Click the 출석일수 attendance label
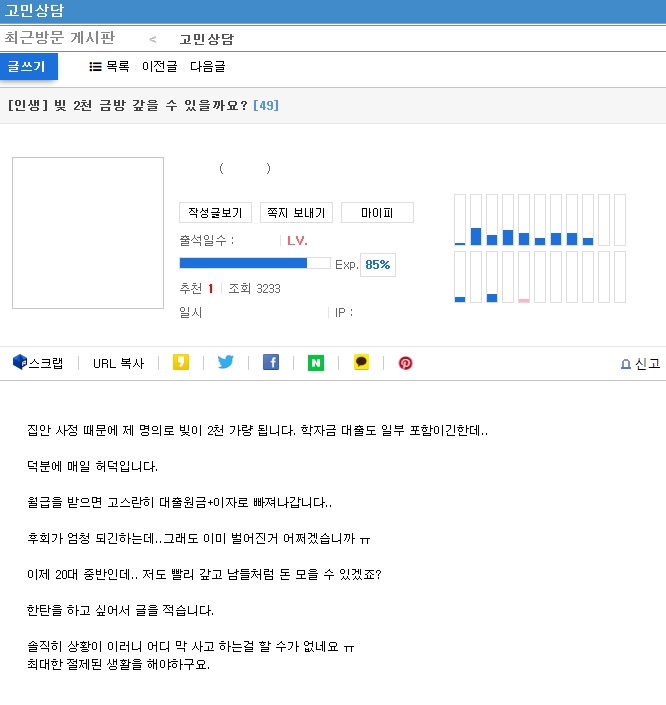Image resolution: width=666 pixels, height=705 pixels. [x=206, y=241]
